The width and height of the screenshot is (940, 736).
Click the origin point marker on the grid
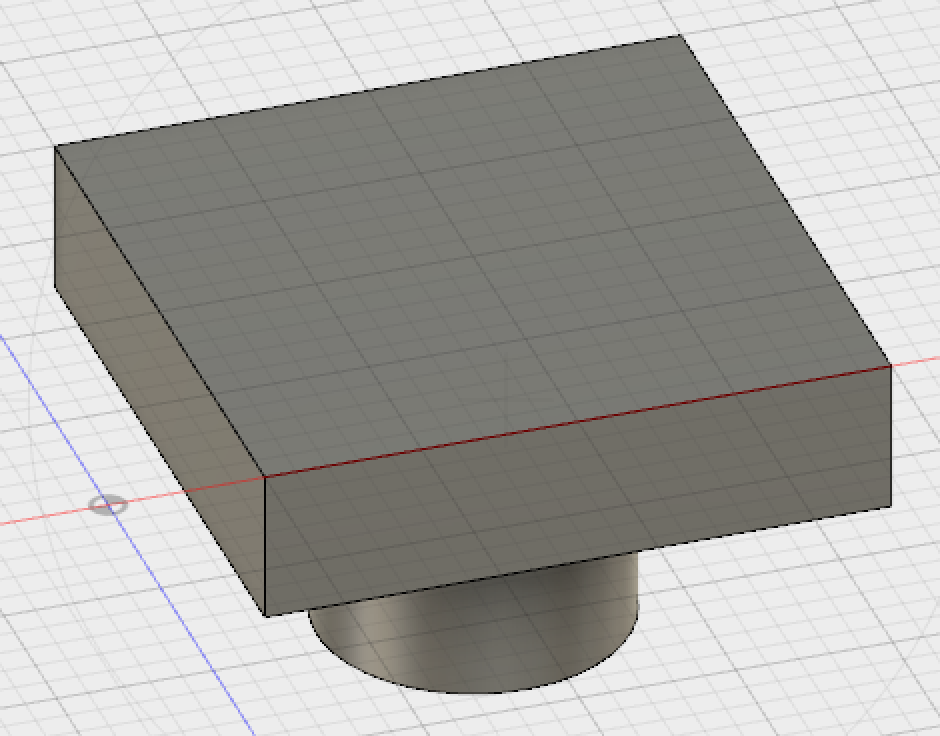point(108,506)
